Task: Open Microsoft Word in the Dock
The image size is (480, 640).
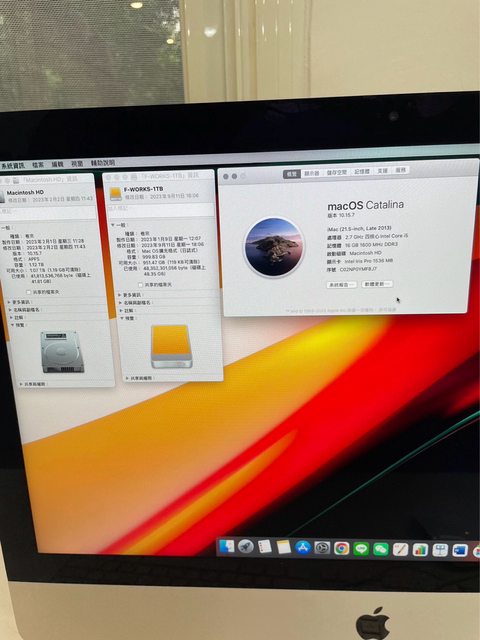Action: click(x=460, y=551)
